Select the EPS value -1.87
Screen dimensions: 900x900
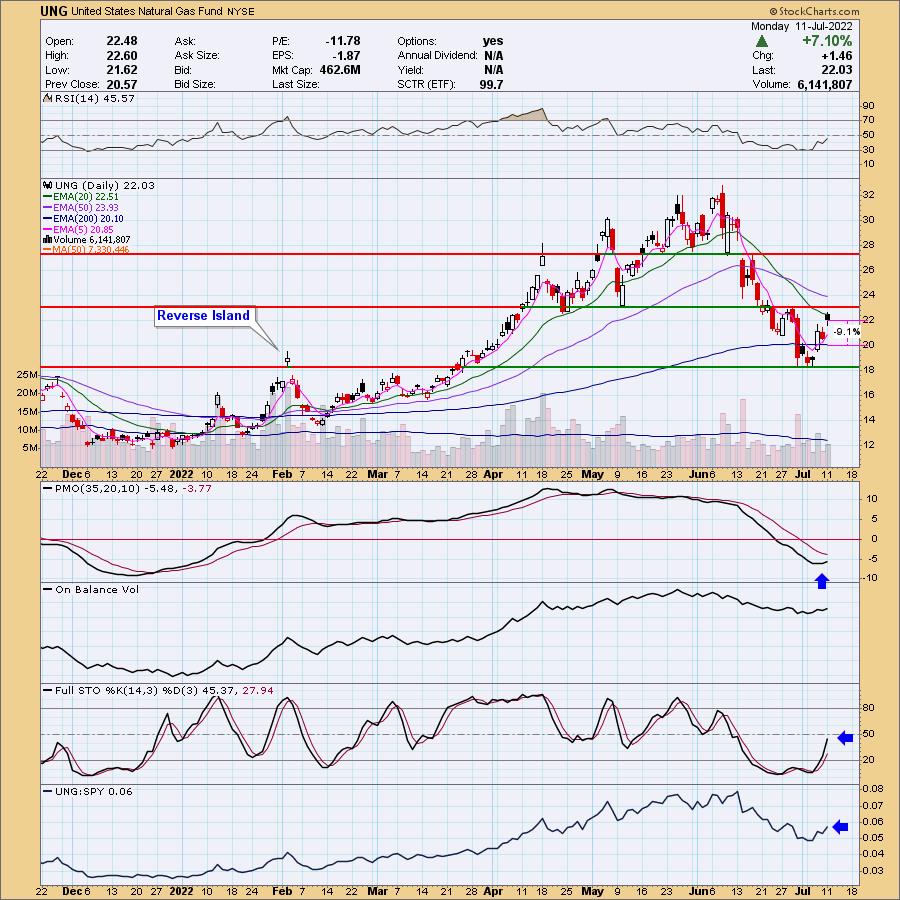(x=347, y=55)
